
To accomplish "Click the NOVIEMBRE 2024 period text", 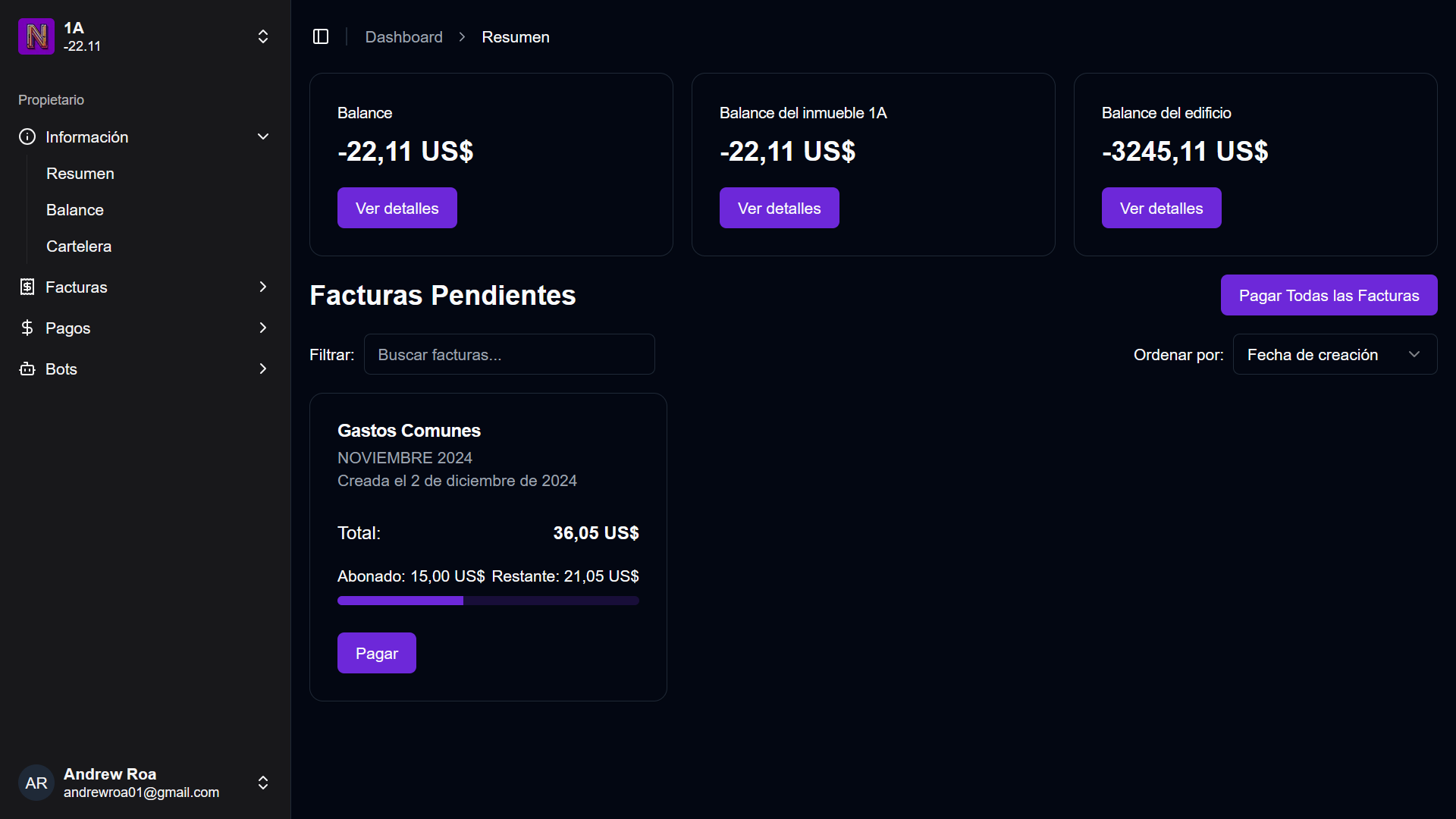I will [x=405, y=458].
